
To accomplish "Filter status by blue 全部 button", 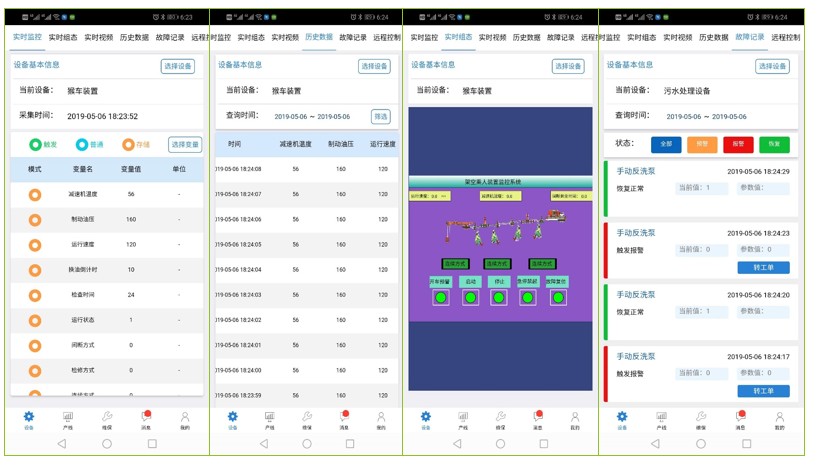I will [x=666, y=145].
